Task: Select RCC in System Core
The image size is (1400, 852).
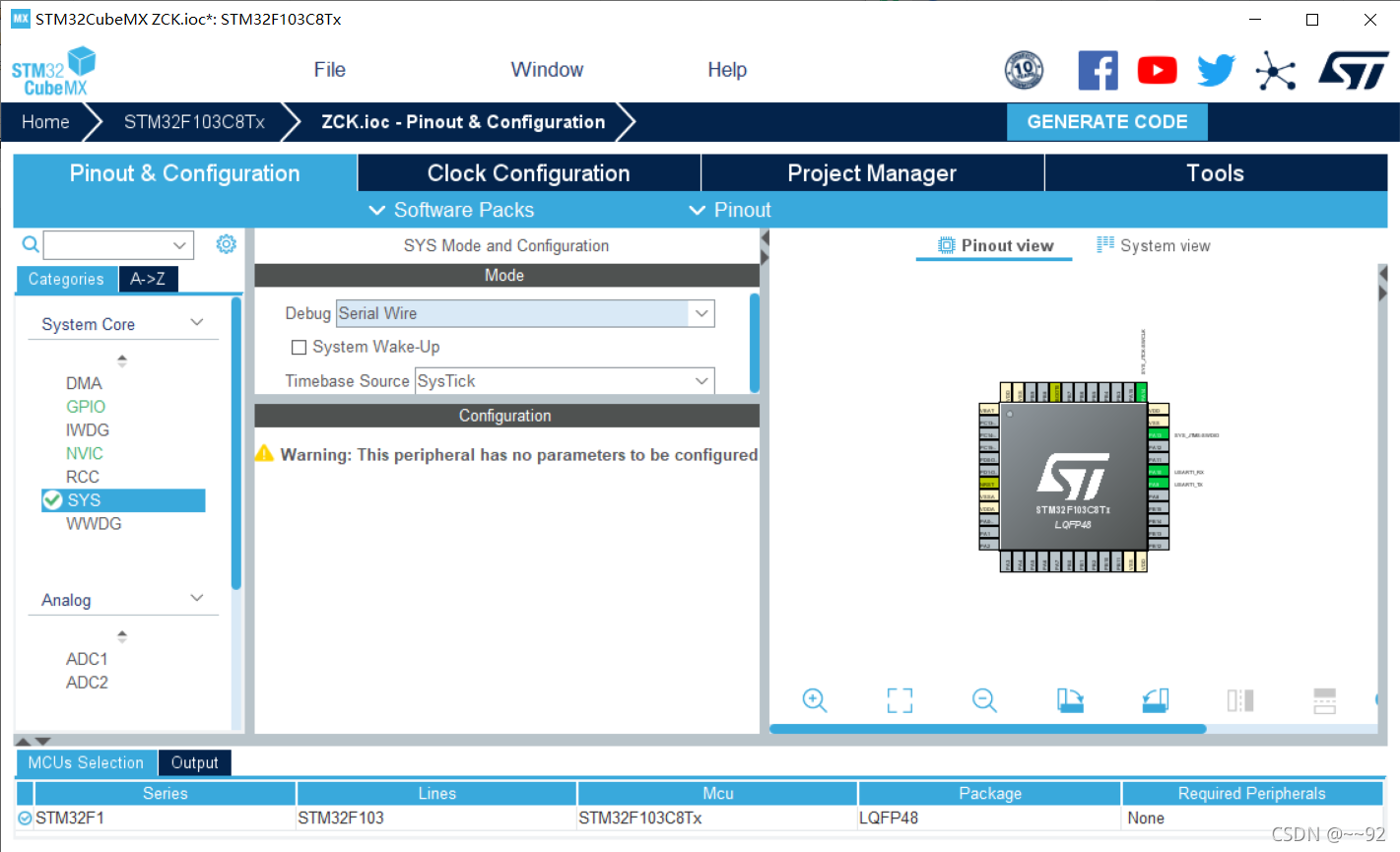Action: 83,477
